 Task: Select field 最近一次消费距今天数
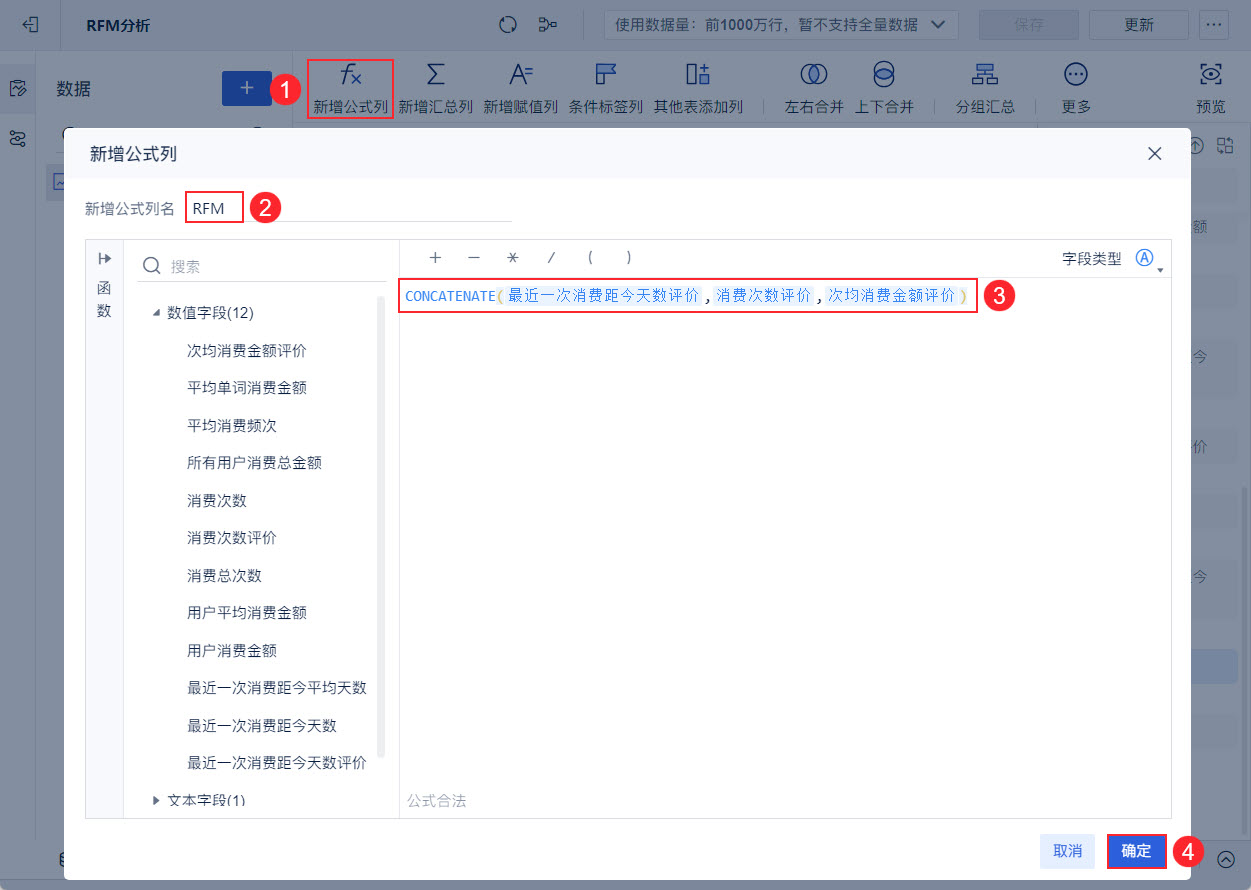(262, 726)
